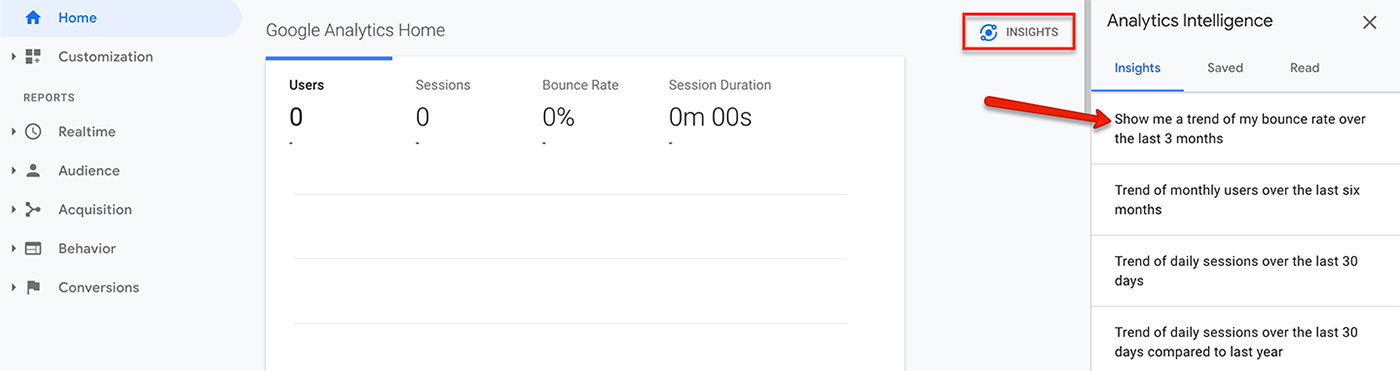Screen dimensions: 1400x371
Task: Expand the Audience reports arrow
Action: click(x=14, y=171)
